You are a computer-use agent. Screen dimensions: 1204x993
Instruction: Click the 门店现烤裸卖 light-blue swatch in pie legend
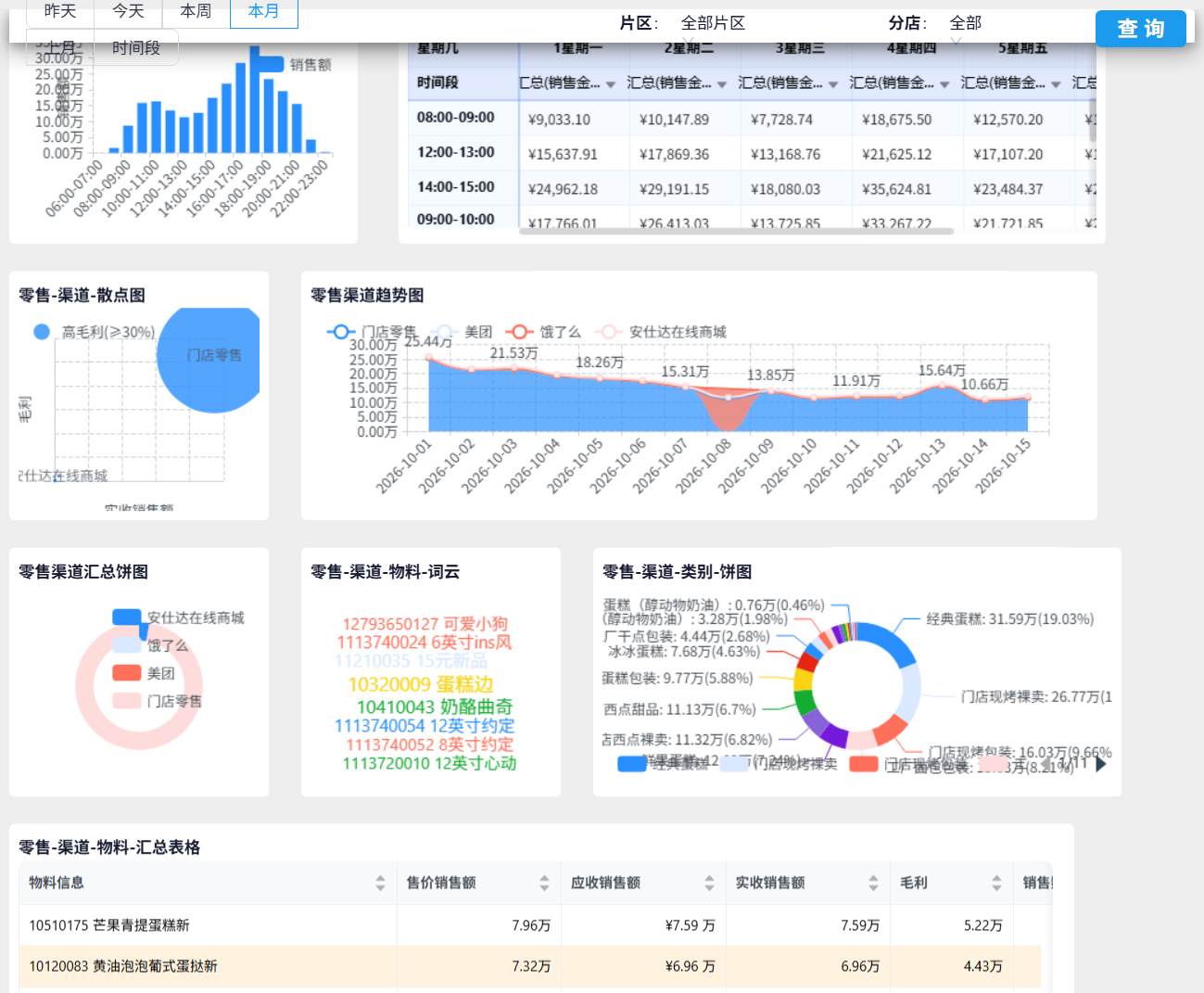point(734,764)
